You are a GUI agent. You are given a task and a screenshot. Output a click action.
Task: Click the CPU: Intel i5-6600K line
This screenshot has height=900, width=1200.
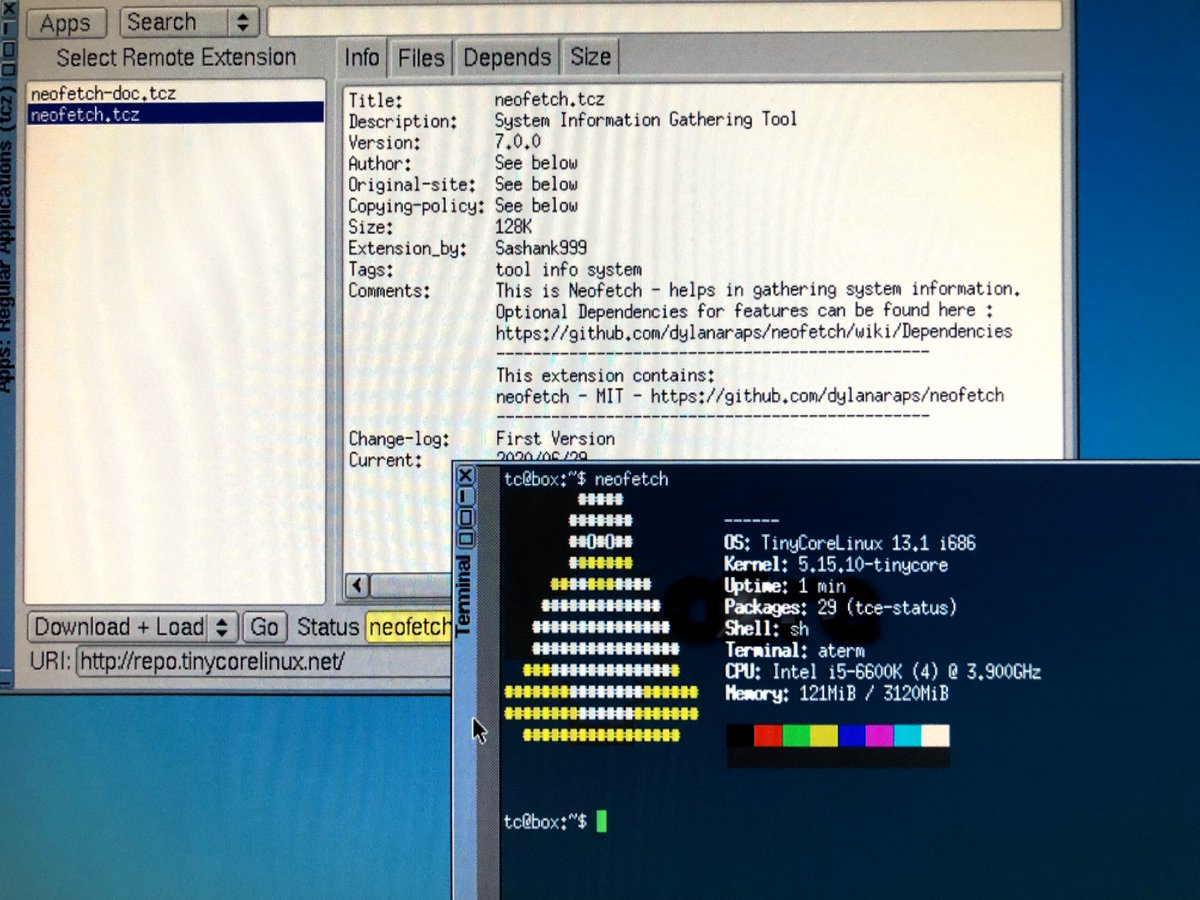[x=882, y=672]
